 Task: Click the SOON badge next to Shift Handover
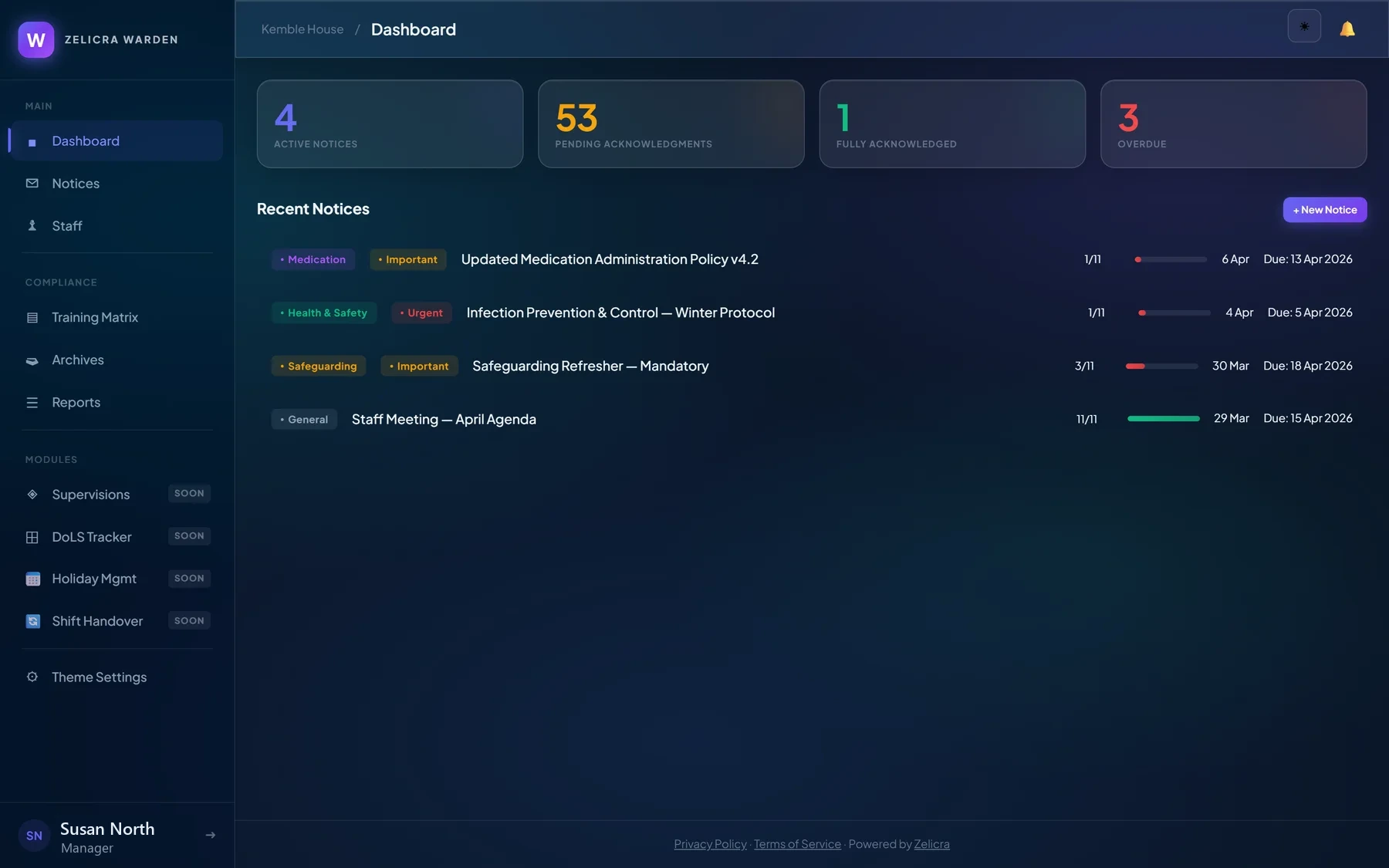point(189,621)
